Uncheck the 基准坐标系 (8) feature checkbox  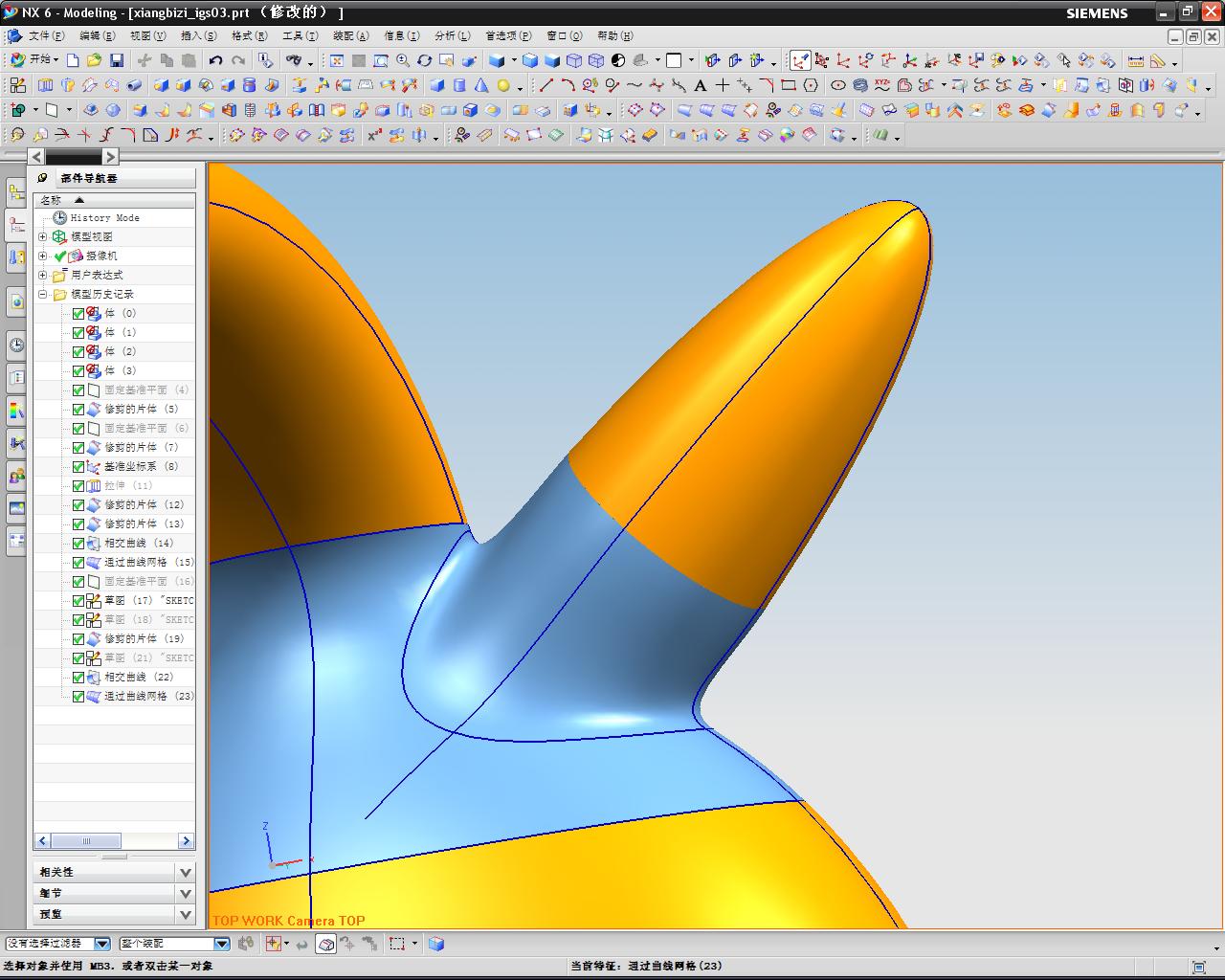point(78,466)
